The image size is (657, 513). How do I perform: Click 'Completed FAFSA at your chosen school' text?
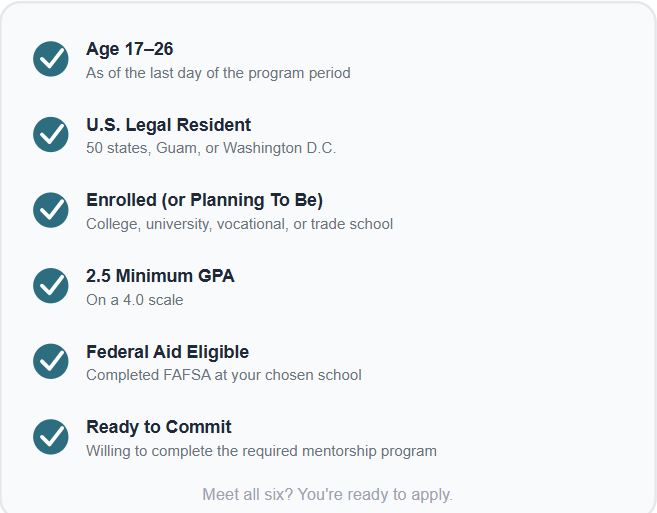click(x=224, y=375)
